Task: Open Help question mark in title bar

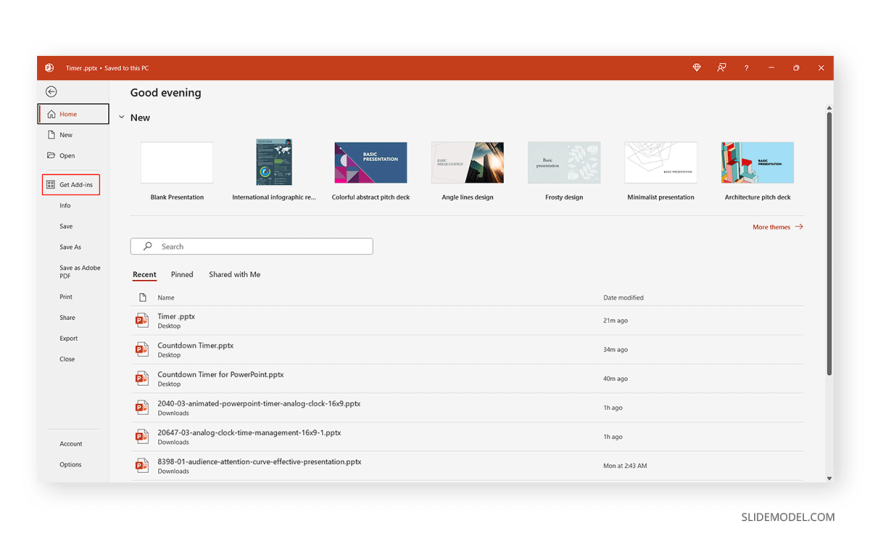Action: pos(746,68)
